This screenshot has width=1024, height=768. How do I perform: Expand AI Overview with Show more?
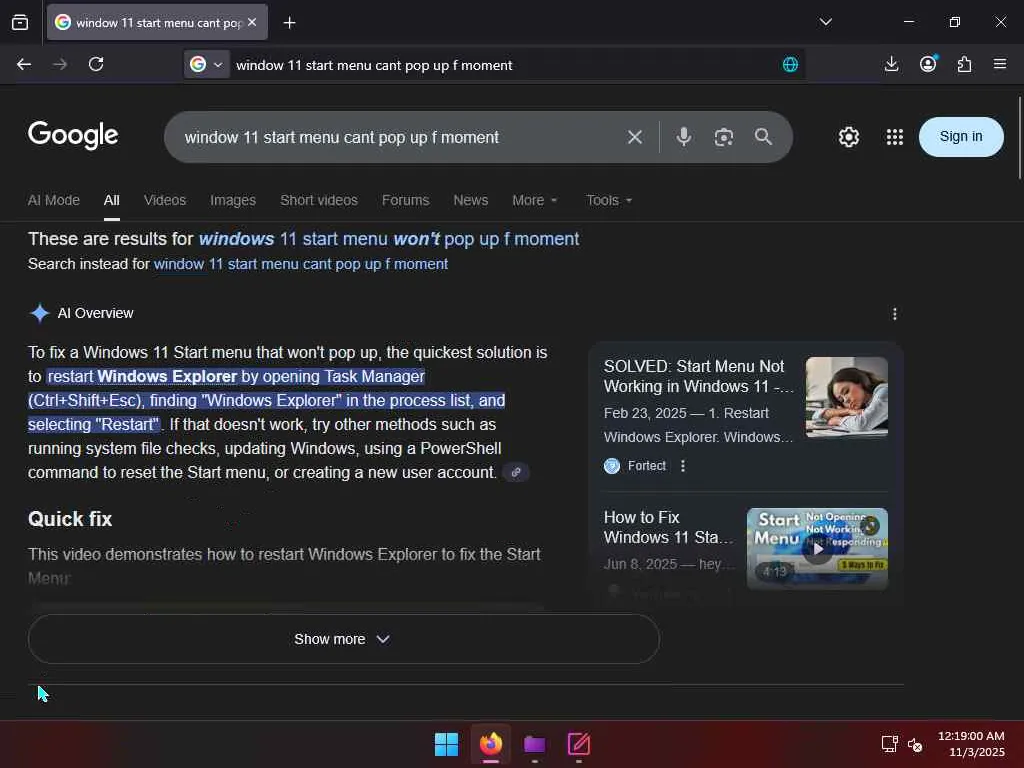point(344,639)
